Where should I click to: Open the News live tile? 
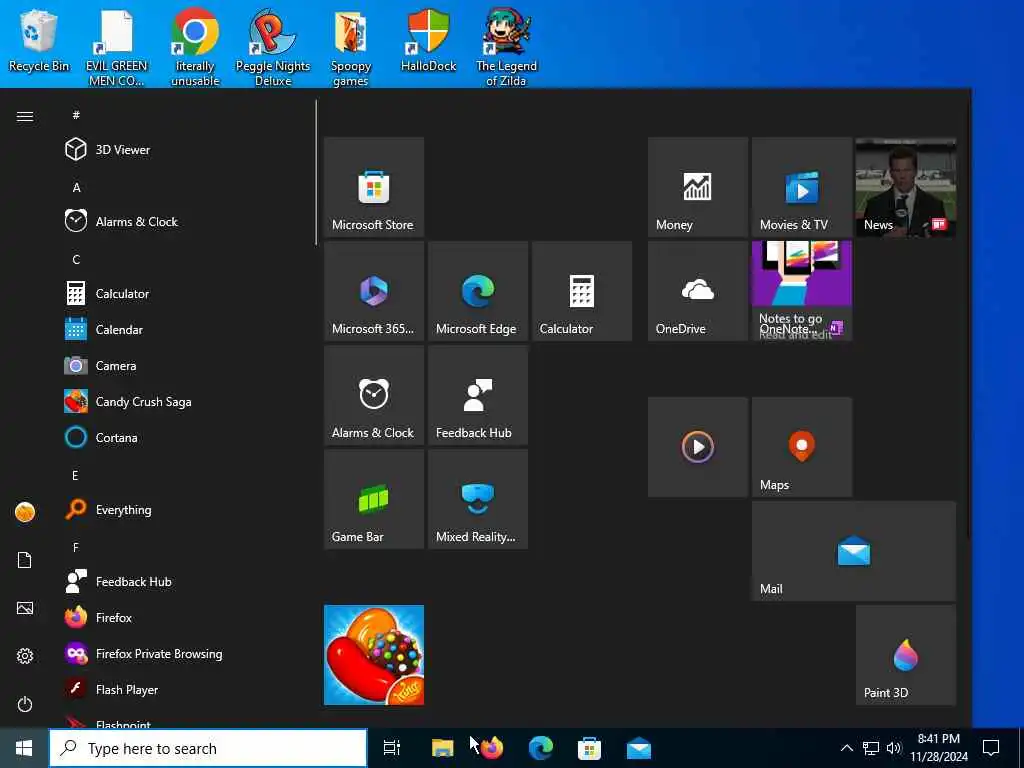pyautogui.click(x=905, y=187)
